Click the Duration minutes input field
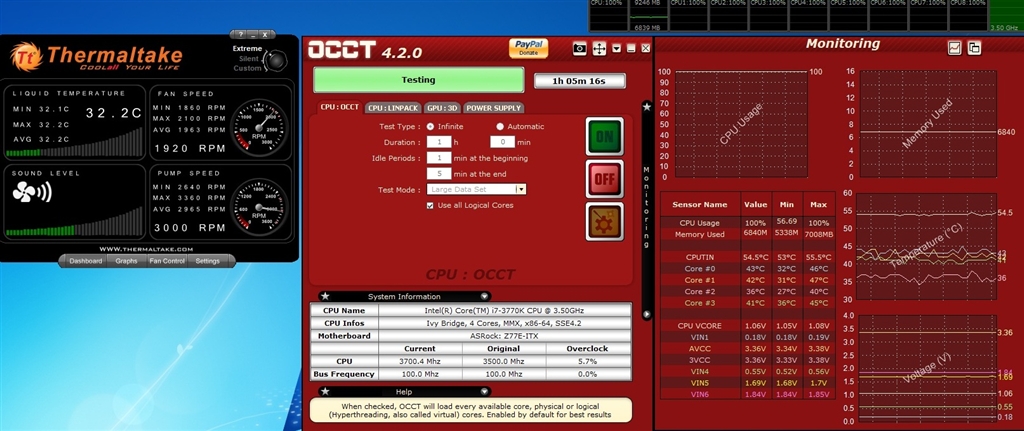 coord(502,142)
